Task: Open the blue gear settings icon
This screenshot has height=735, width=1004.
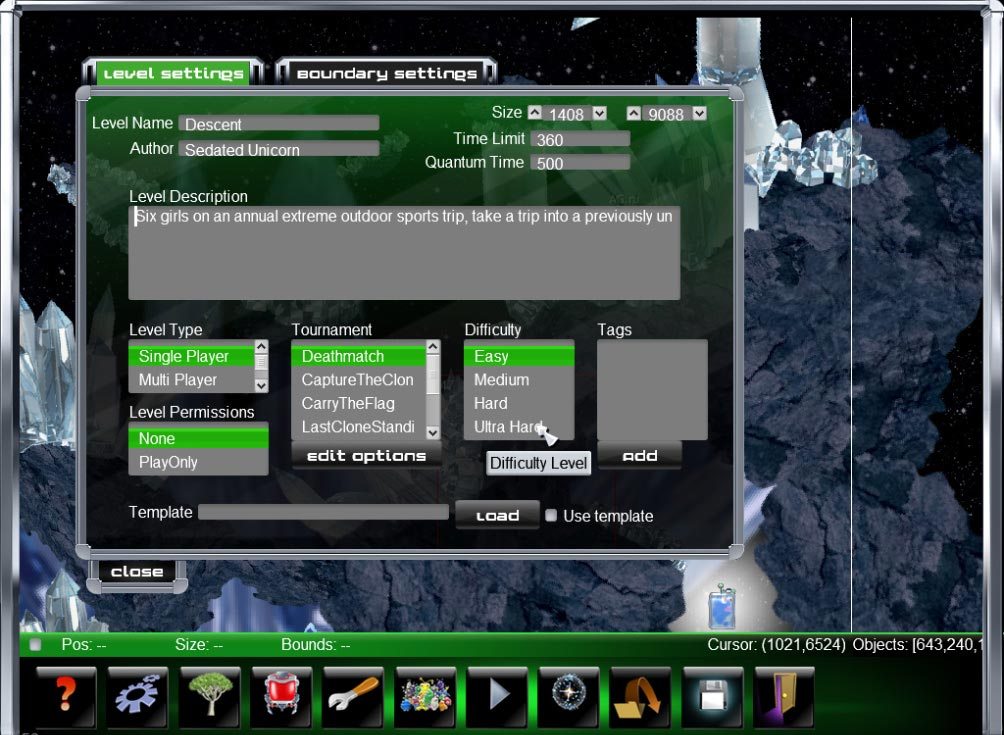Action: pyautogui.click(x=138, y=696)
